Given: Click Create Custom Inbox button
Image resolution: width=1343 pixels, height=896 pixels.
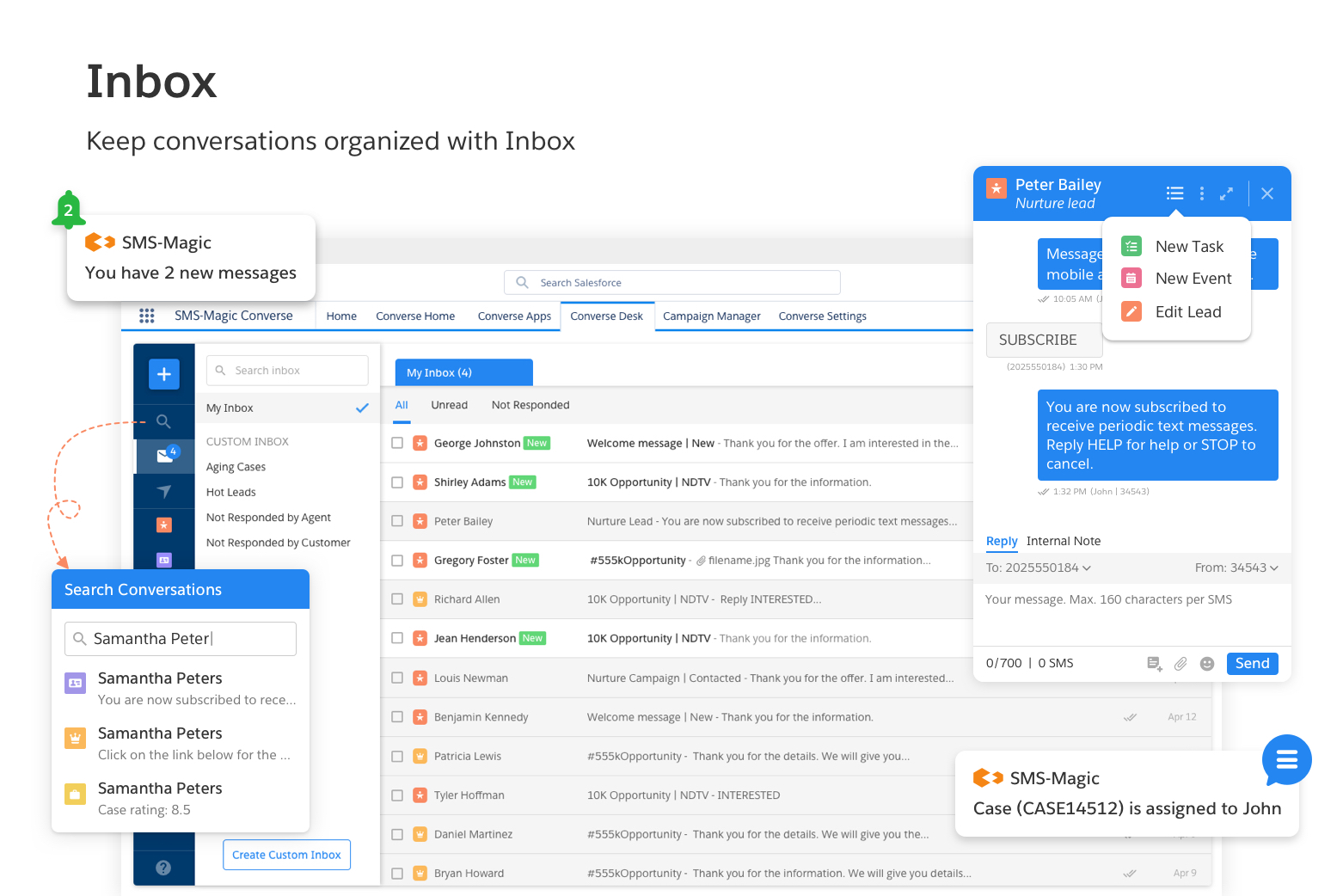Looking at the screenshot, I should [286, 855].
